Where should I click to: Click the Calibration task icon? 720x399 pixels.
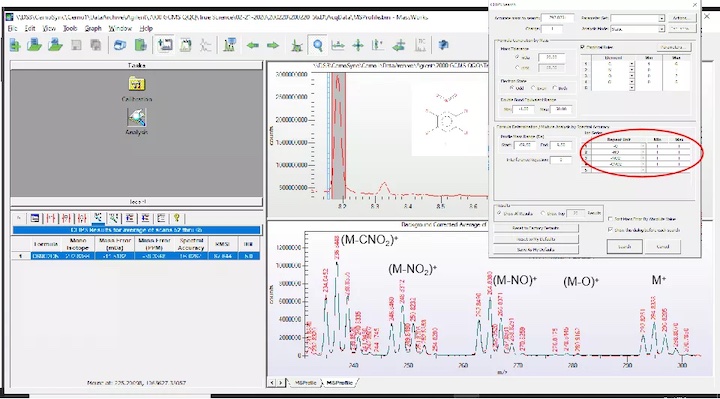click(x=136, y=84)
